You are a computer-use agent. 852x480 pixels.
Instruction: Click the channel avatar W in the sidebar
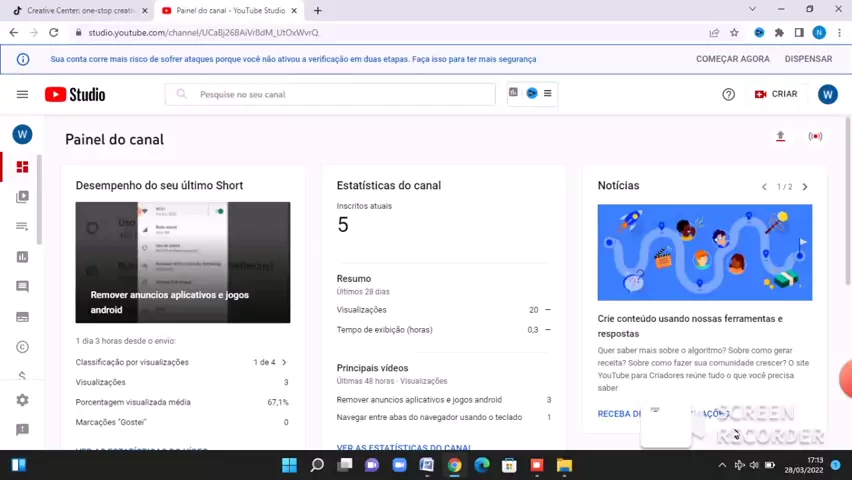(x=22, y=134)
